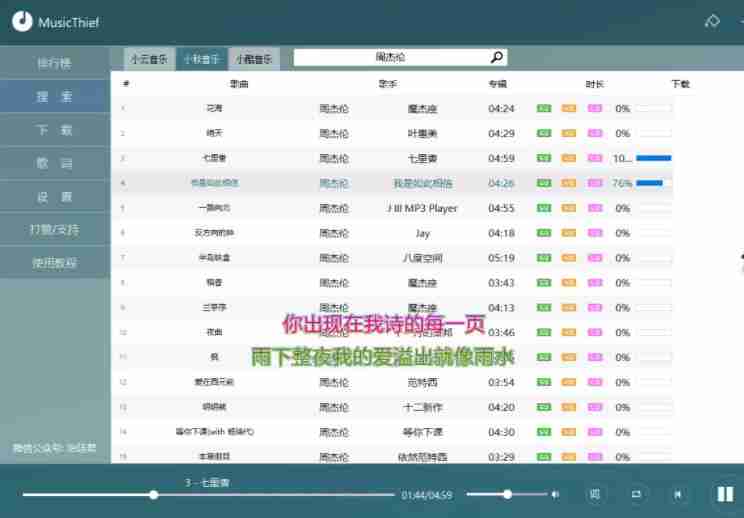Click the previous track icon

click(x=678, y=494)
